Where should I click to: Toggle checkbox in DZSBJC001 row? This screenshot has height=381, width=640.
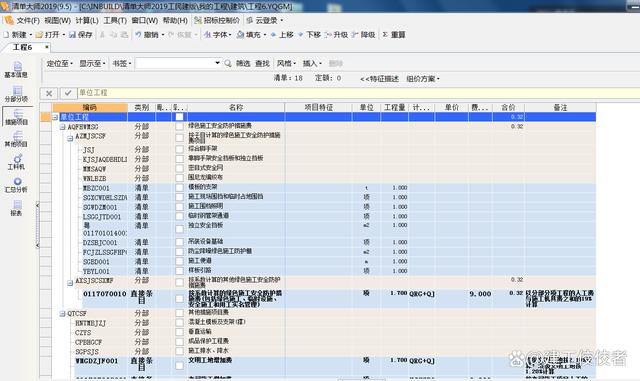(x=179, y=242)
